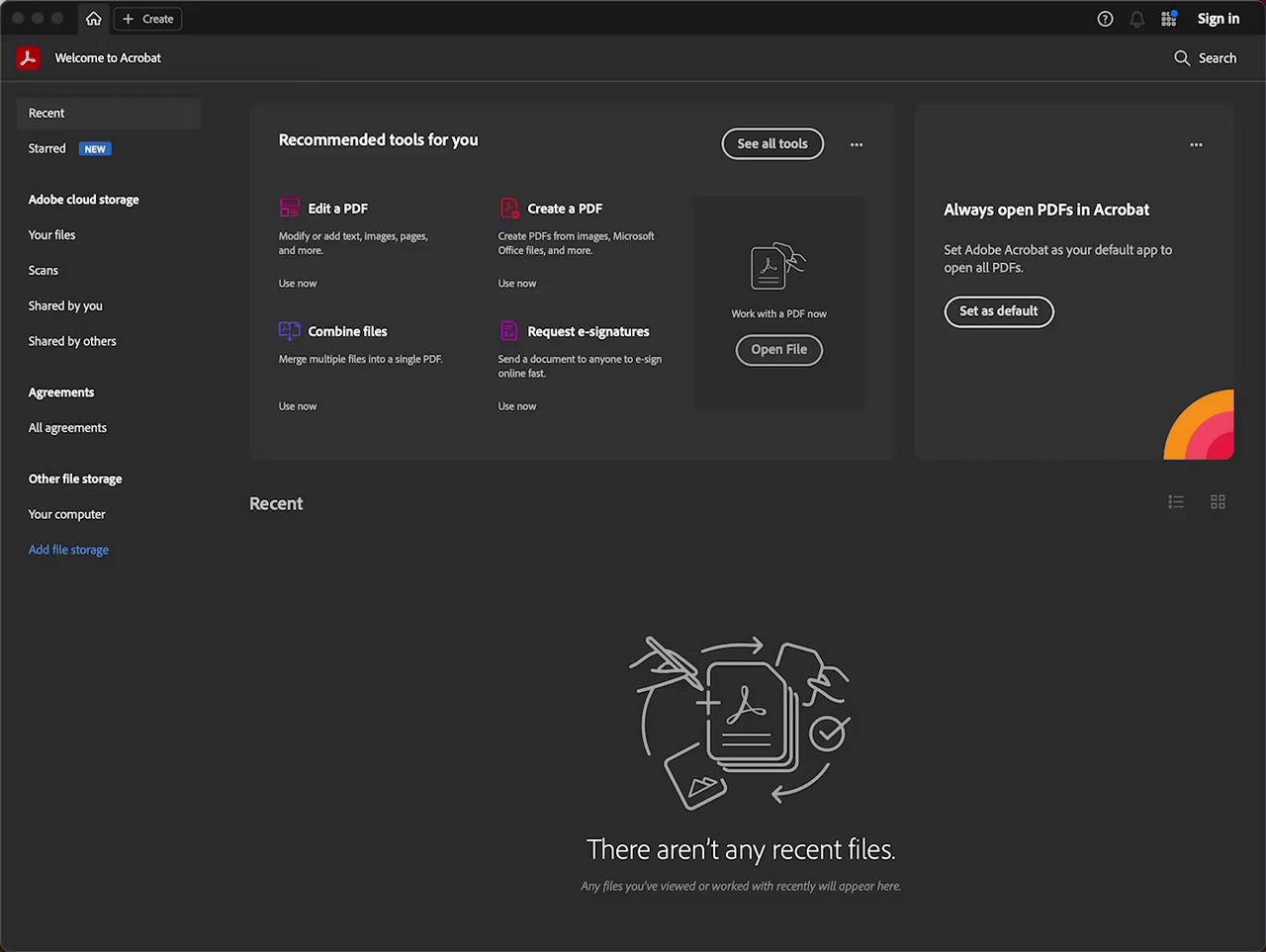Click See all tools button
1266x952 pixels.
click(x=772, y=143)
